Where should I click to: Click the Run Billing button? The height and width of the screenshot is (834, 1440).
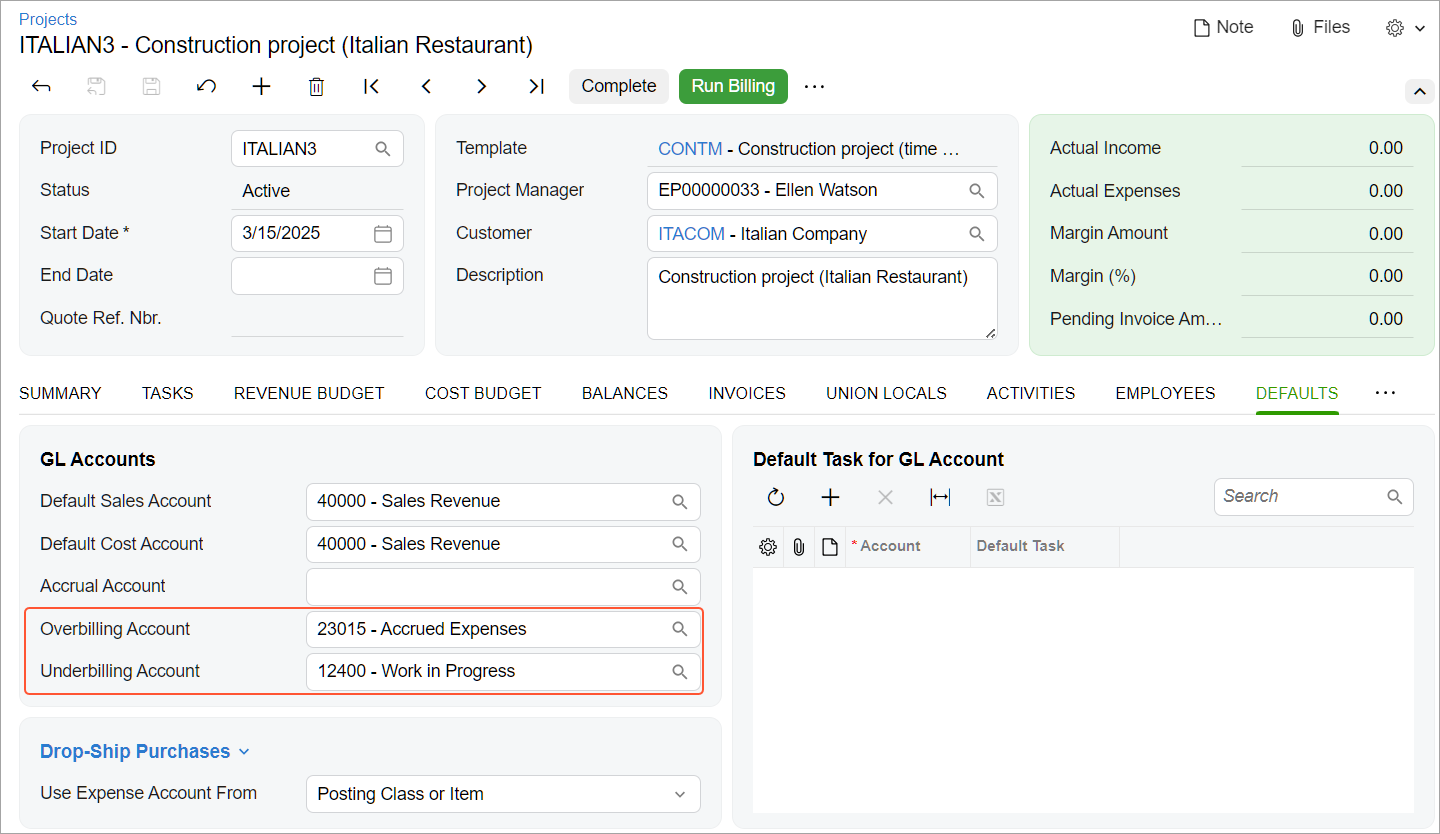click(733, 86)
